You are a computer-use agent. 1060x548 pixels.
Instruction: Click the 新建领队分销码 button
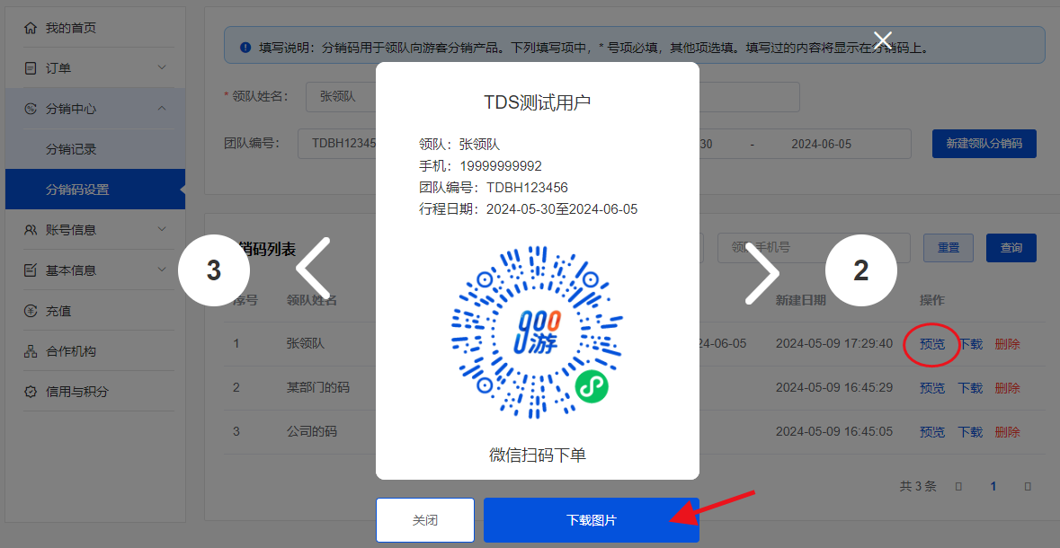tap(984, 143)
